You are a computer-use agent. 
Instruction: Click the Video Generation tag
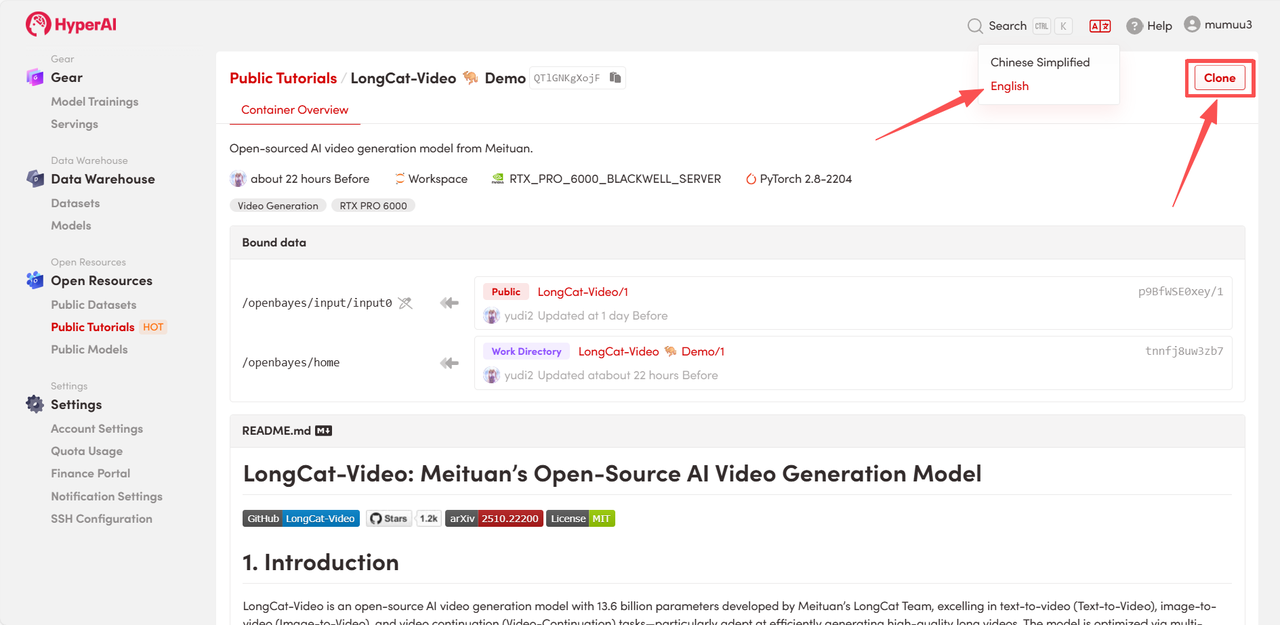pos(278,206)
